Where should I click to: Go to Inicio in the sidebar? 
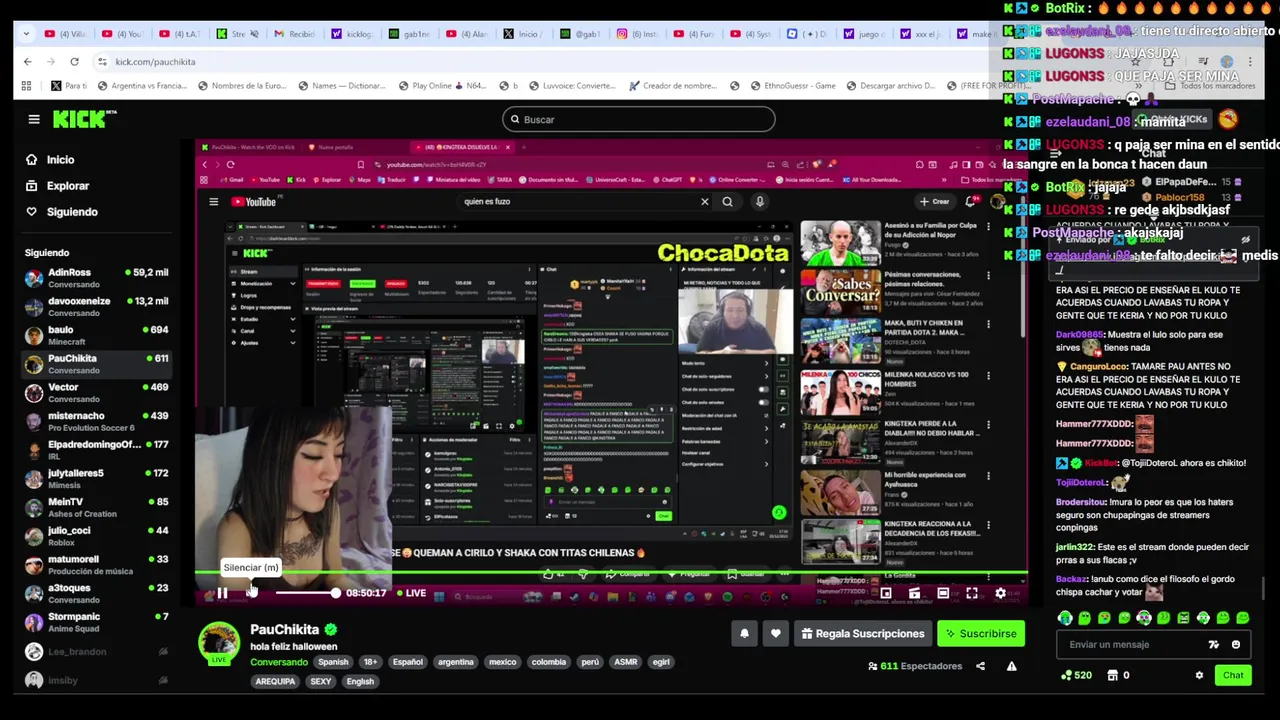[60, 160]
